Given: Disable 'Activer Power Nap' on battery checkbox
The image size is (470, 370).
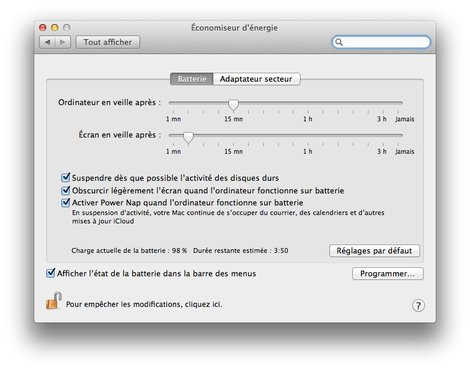Looking at the screenshot, I should 66,202.
